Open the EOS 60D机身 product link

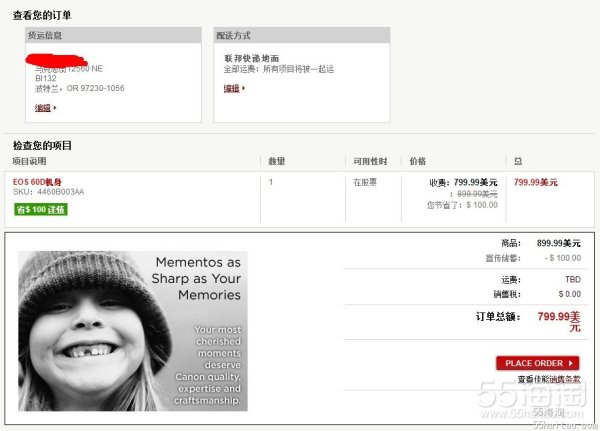[x=38, y=181]
